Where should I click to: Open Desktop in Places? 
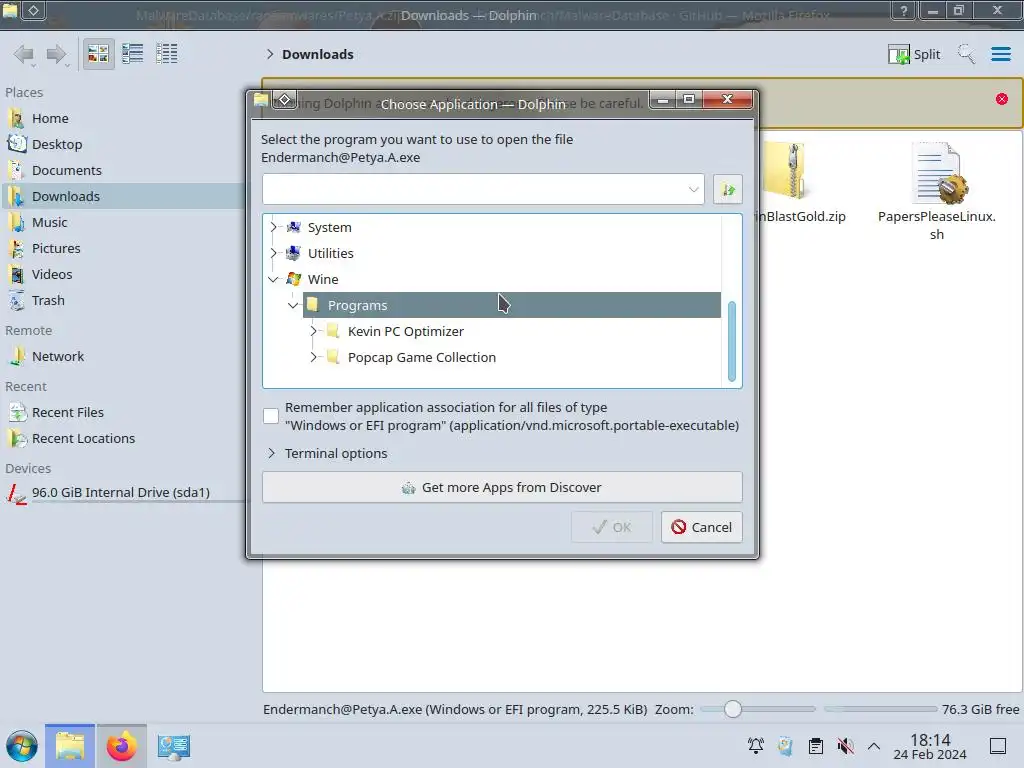tap(57, 144)
